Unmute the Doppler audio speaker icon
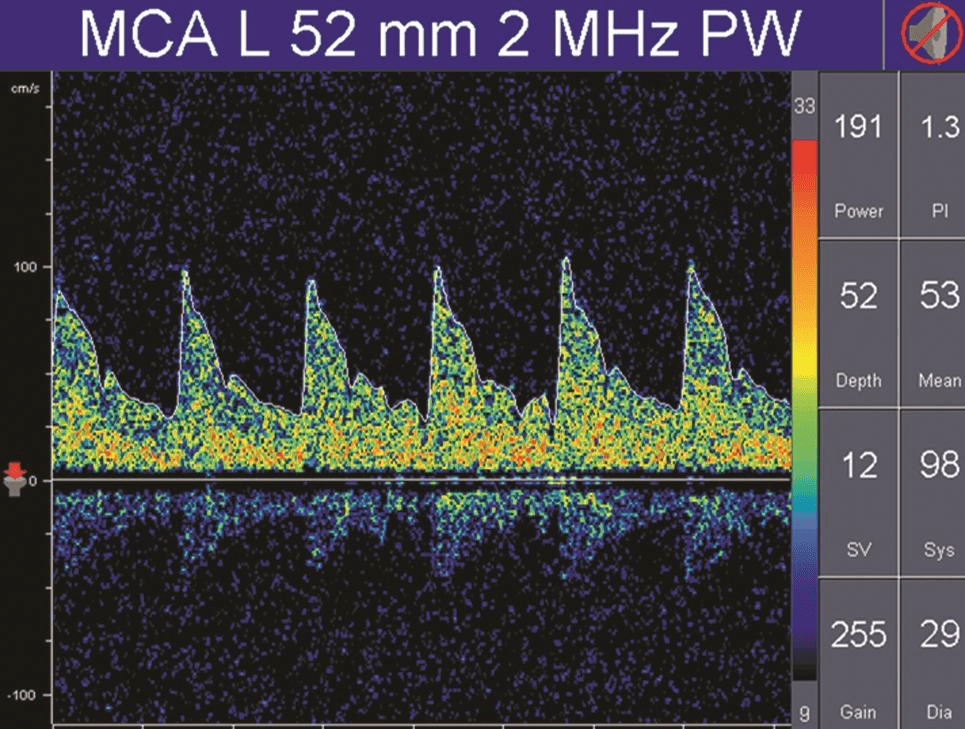Image resolution: width=965 pixels, height=729 pixels. (926, 35)
